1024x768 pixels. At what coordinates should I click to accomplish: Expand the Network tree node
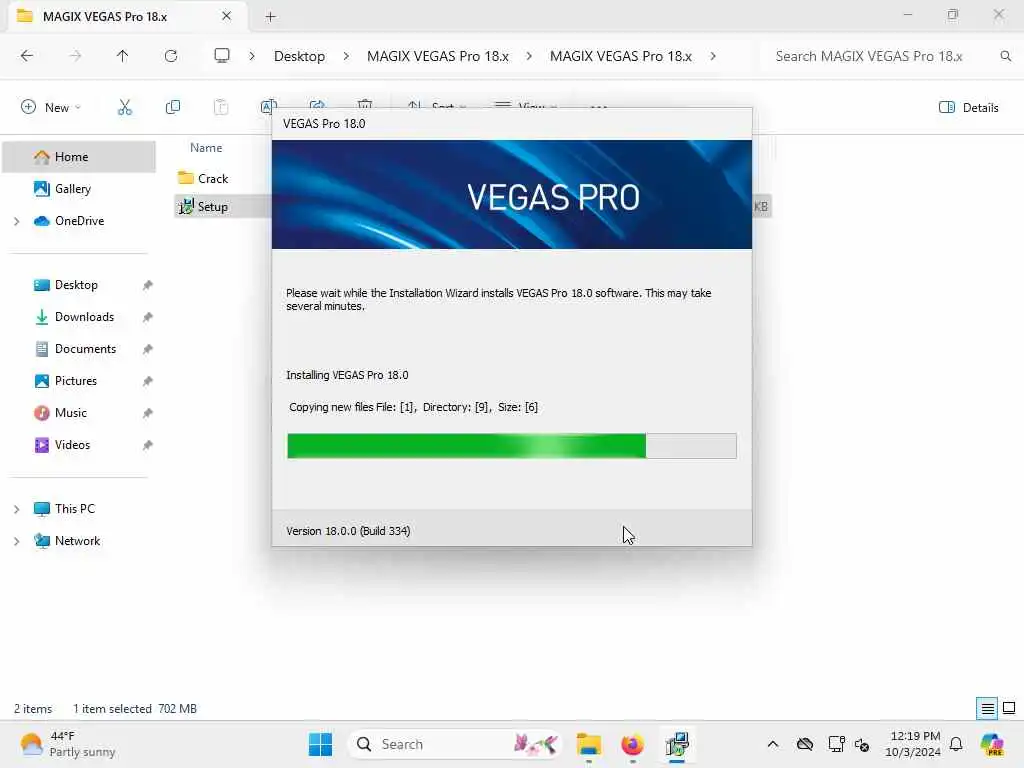click(16, 541)
